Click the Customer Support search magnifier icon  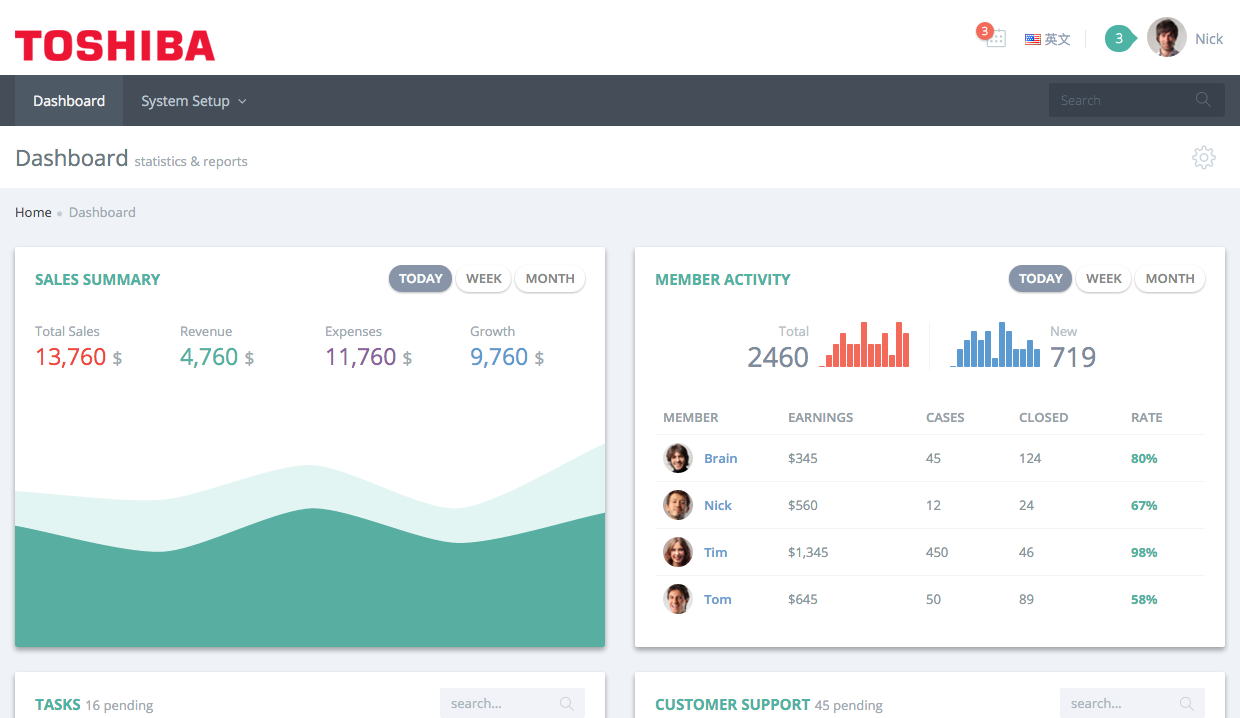(1187, 704)
